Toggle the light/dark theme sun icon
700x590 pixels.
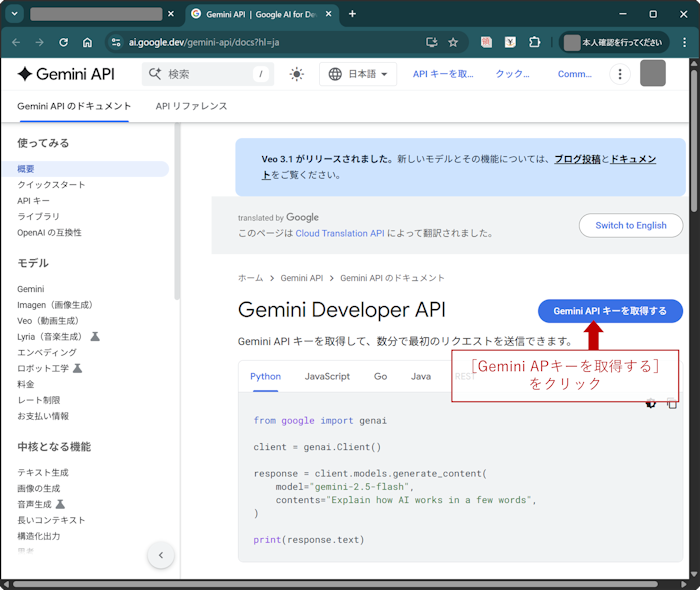pyautogui.click(x=297, y=74)
